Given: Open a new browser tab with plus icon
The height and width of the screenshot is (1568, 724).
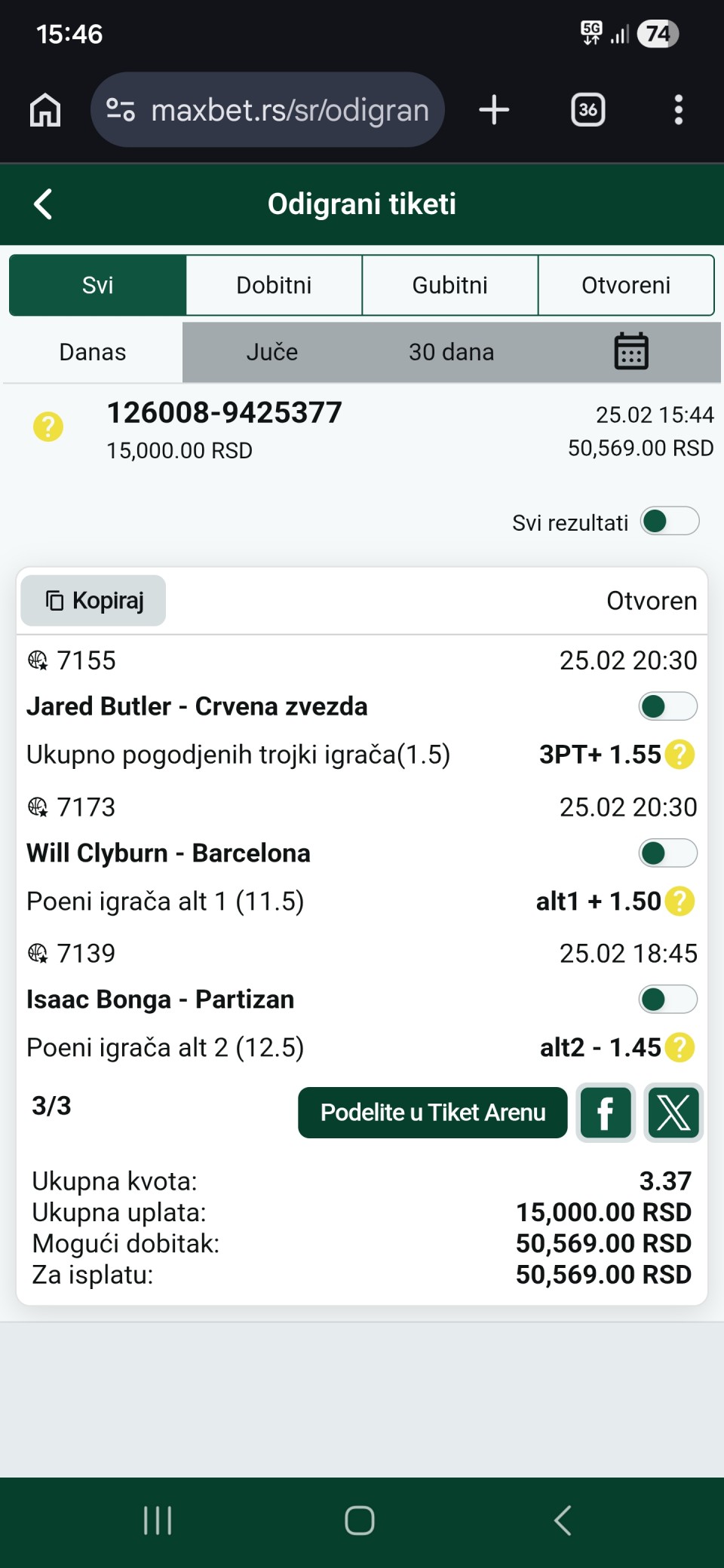Looking at the screenshot, I should [494, 110].
